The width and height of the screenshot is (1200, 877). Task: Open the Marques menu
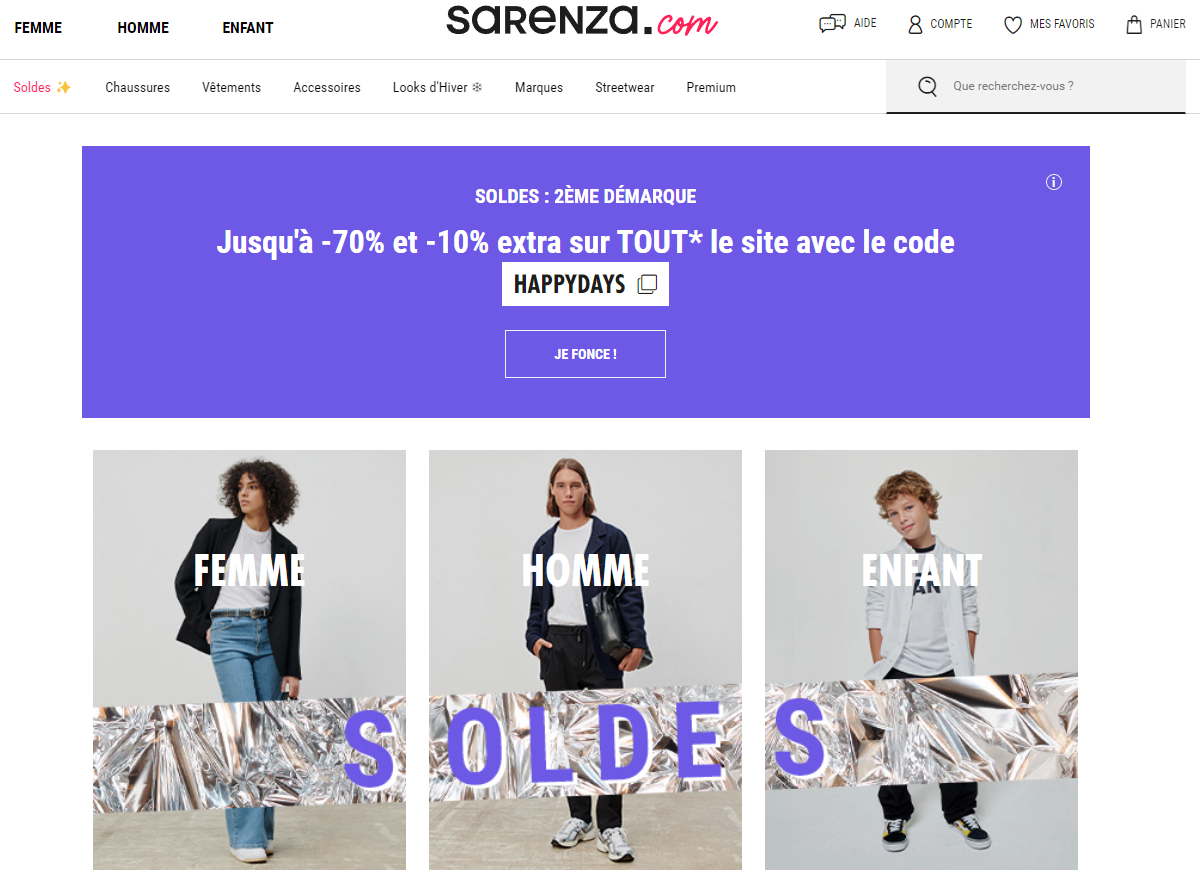click(539, 87)
